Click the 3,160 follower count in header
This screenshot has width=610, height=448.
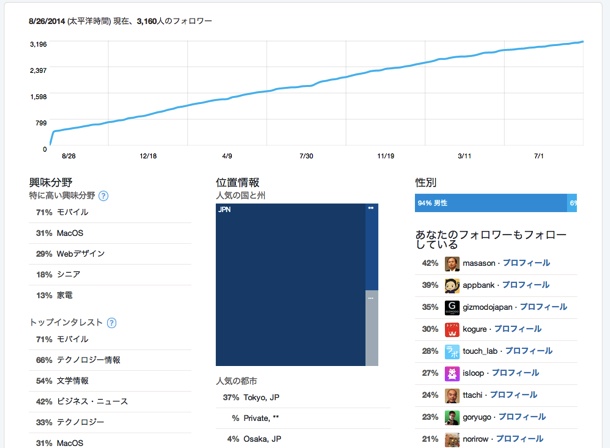tap(147, 21)
